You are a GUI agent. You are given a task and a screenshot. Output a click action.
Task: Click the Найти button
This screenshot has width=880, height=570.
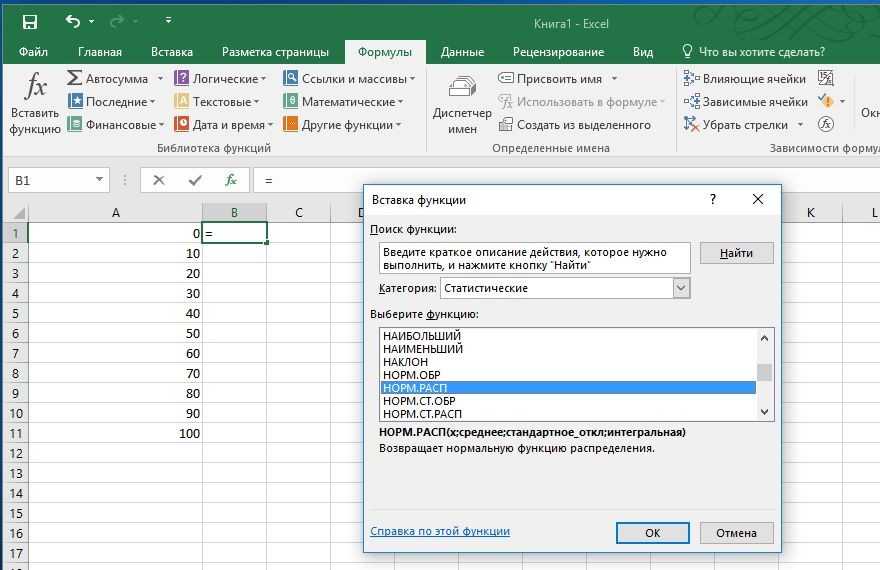tap(736, 253)
